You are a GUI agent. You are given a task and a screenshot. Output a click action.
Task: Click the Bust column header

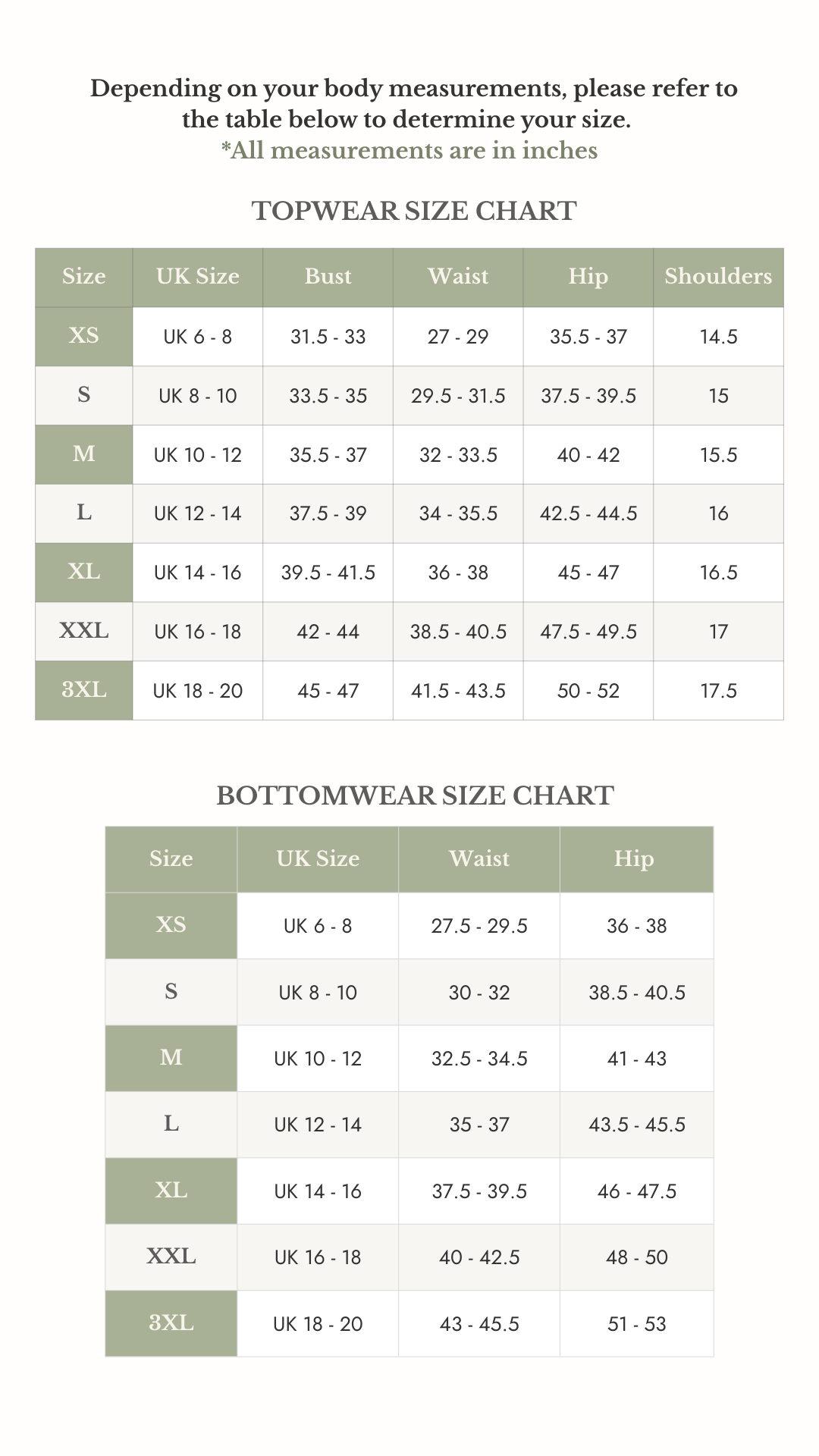coord(328,277)
